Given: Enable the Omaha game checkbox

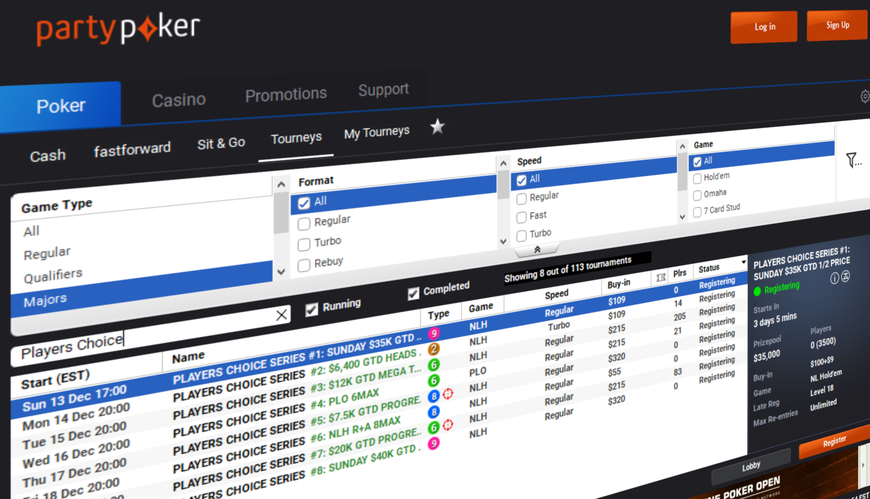Looking at the screenshot, I should point(697,195).
